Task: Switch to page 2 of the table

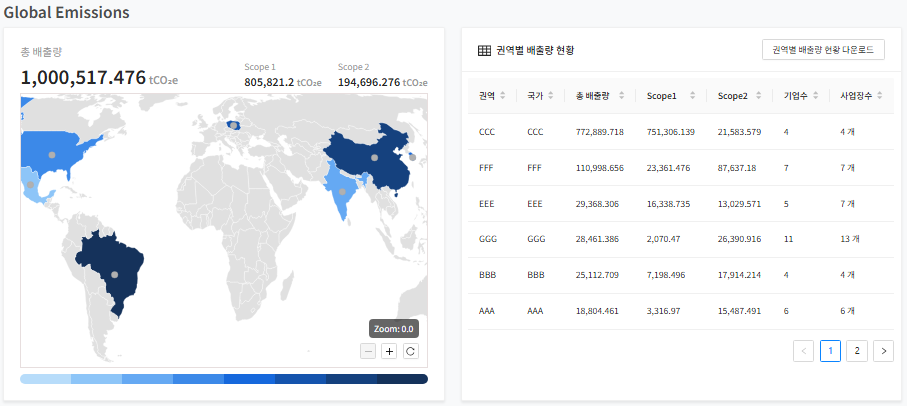Action: pos(856,350)
